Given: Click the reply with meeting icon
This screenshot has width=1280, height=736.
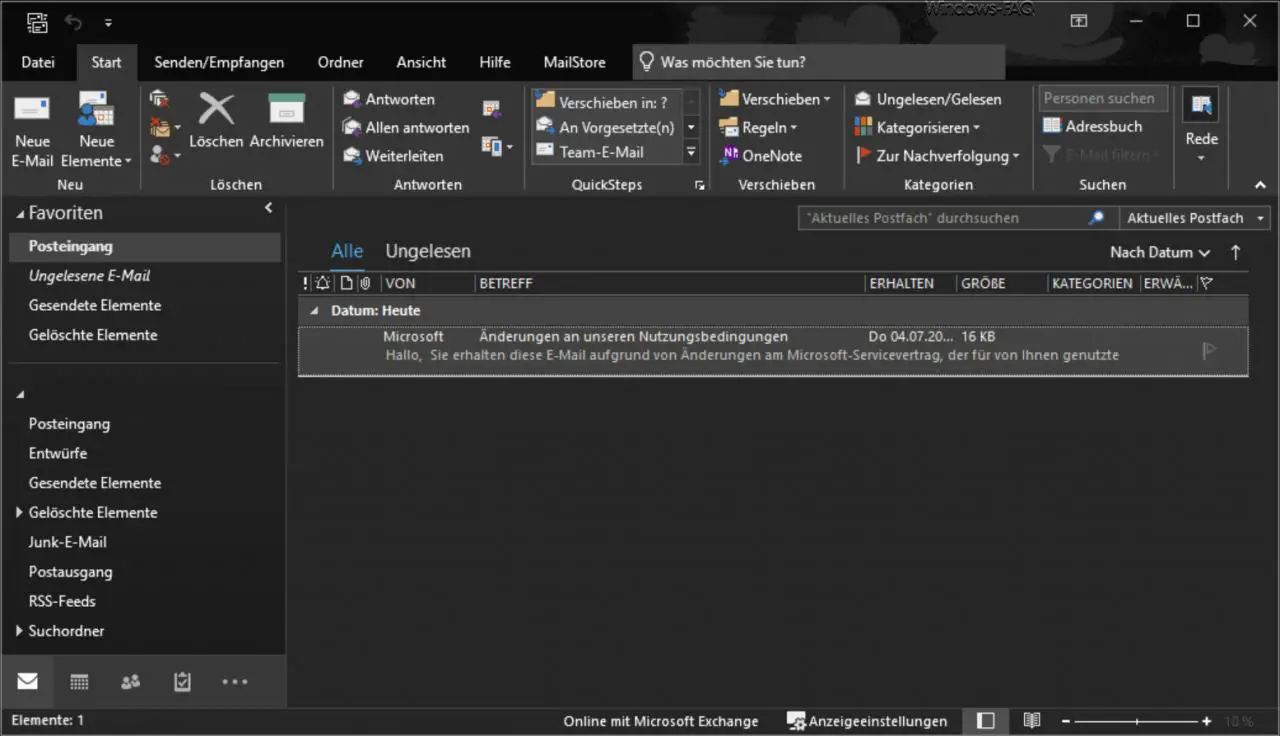Looking at the screenshot, I should [x=492, y=108].
